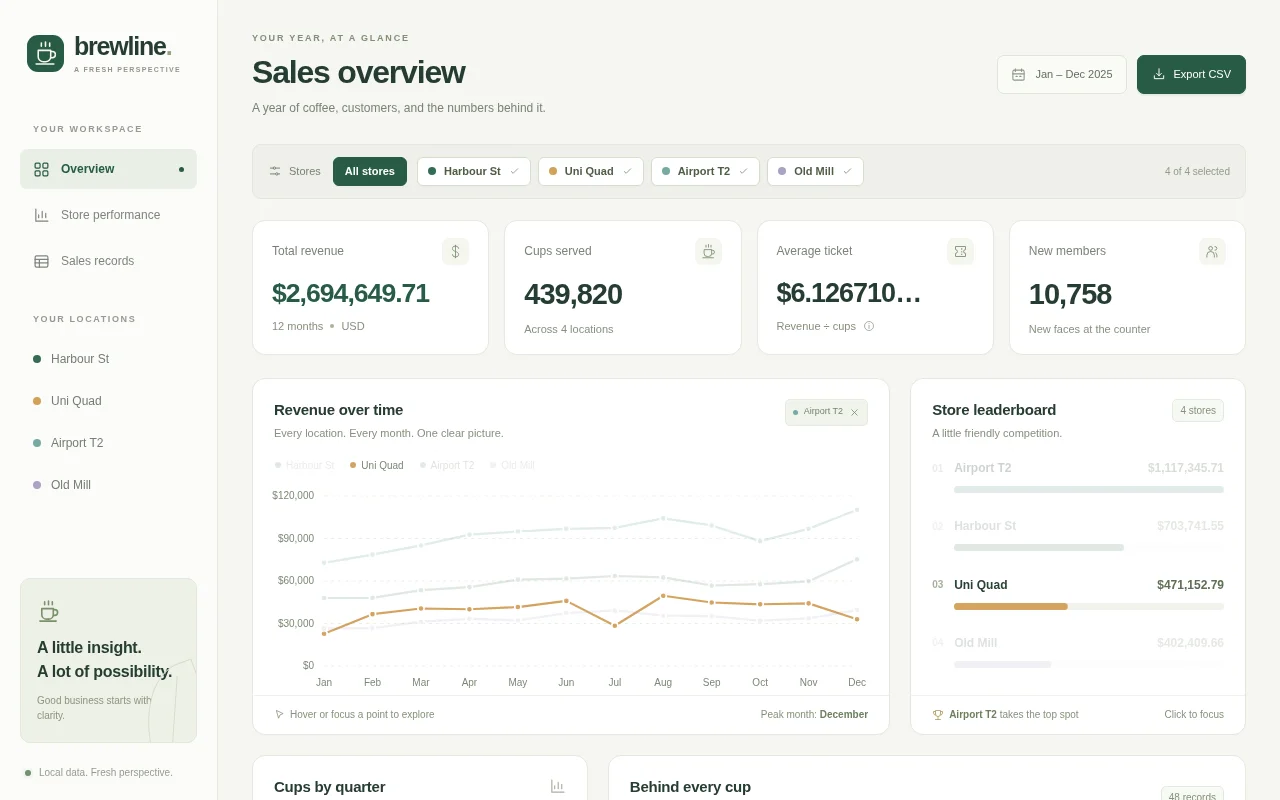The width and height of the screenshot is (1280, 800).
Task: Click the filter sliders icon beside Stores
Action: point(275,171)
